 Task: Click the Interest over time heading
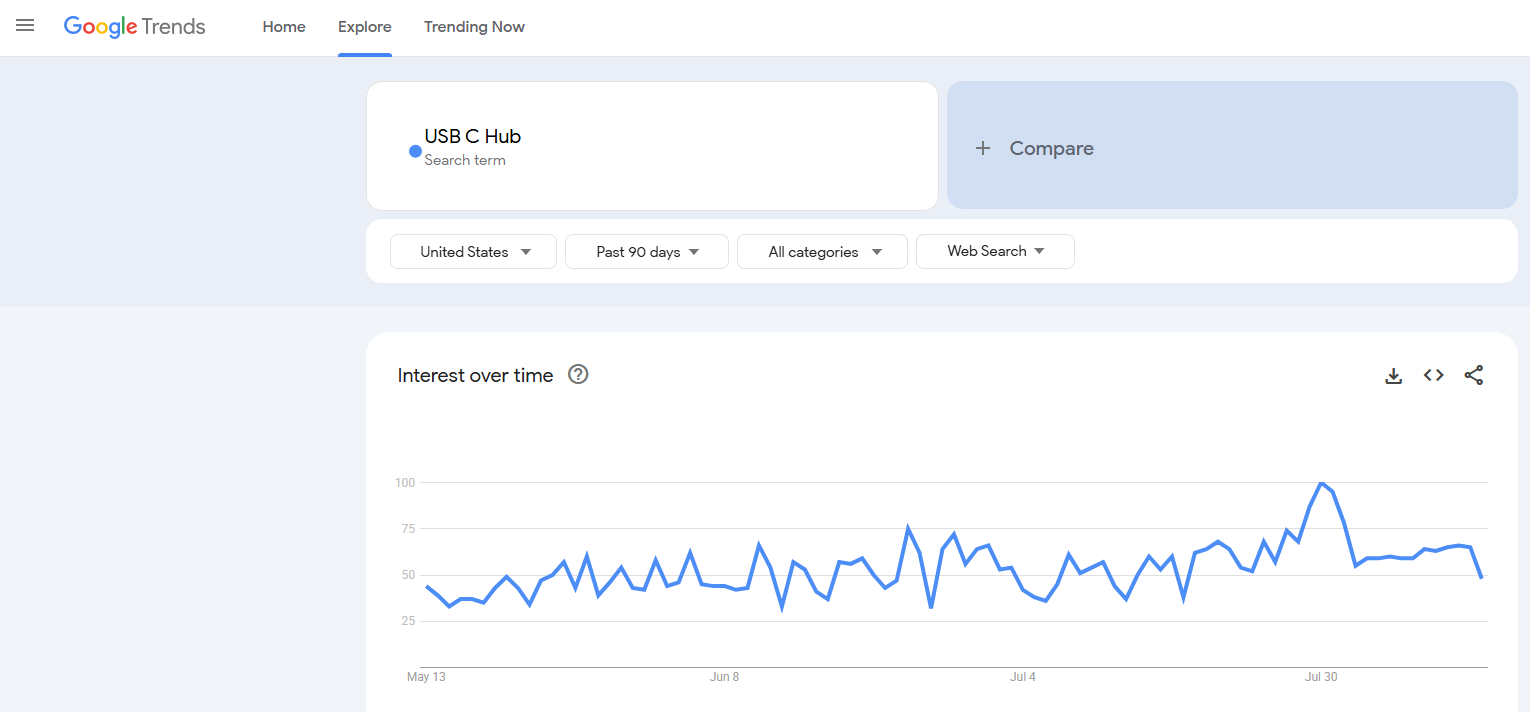pyautogui.click(x=475, y=376)
